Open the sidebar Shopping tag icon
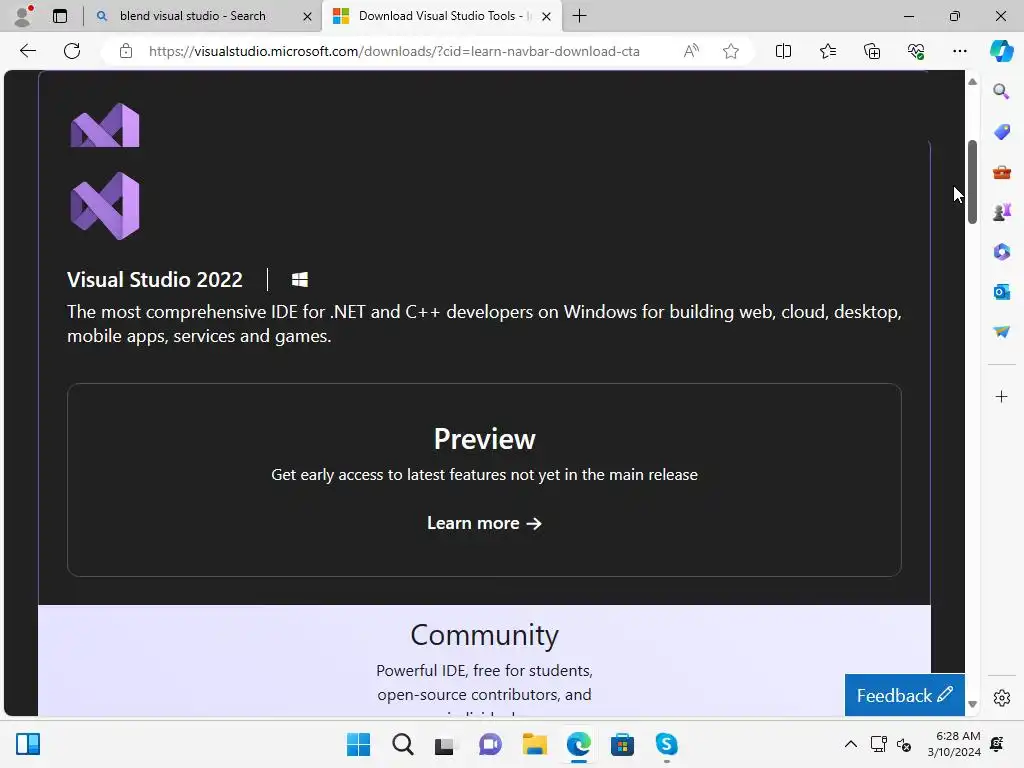 point(1001,132)
